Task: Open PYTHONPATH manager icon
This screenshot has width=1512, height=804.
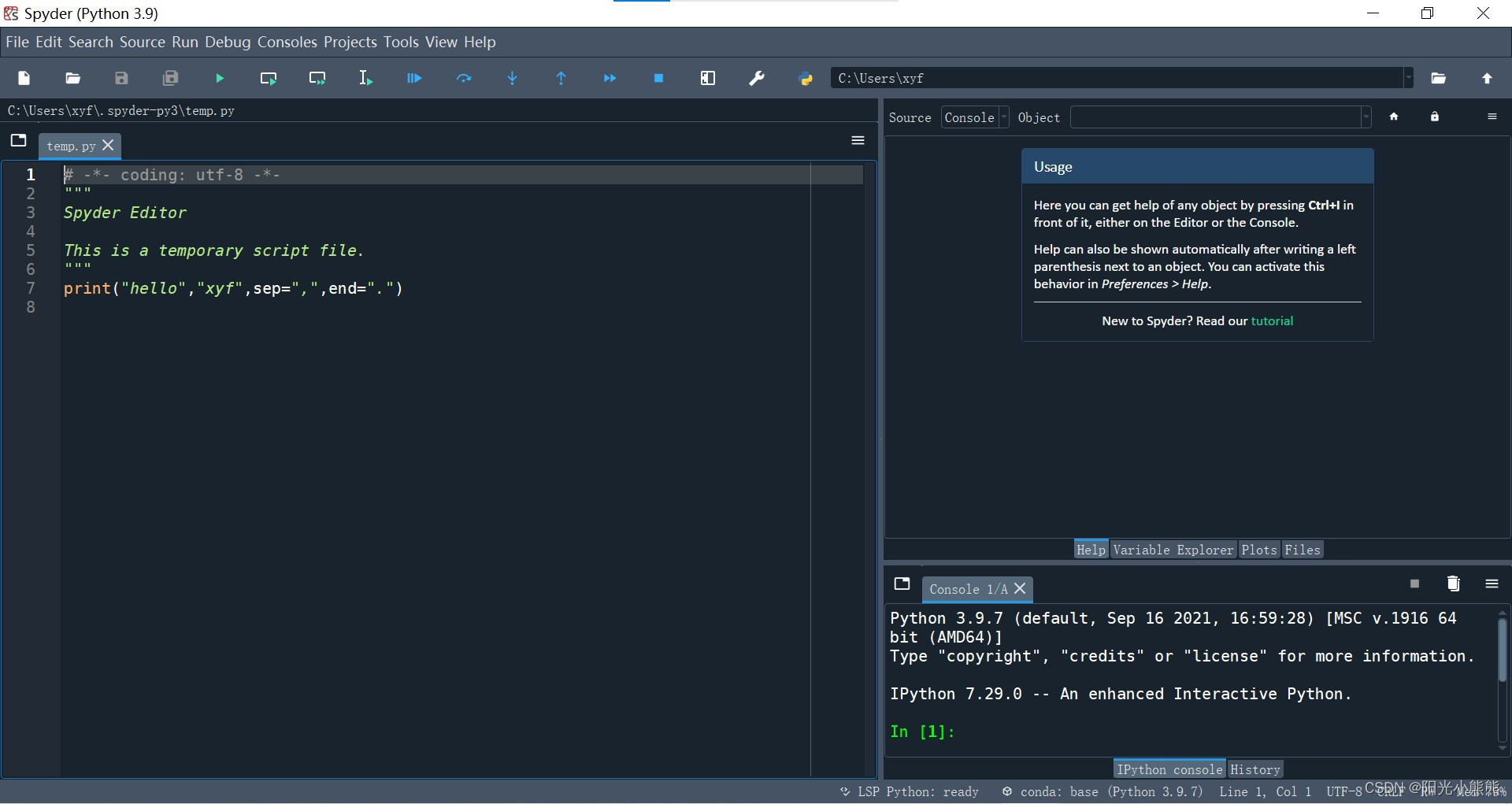Action: click(x=806, y=78)
